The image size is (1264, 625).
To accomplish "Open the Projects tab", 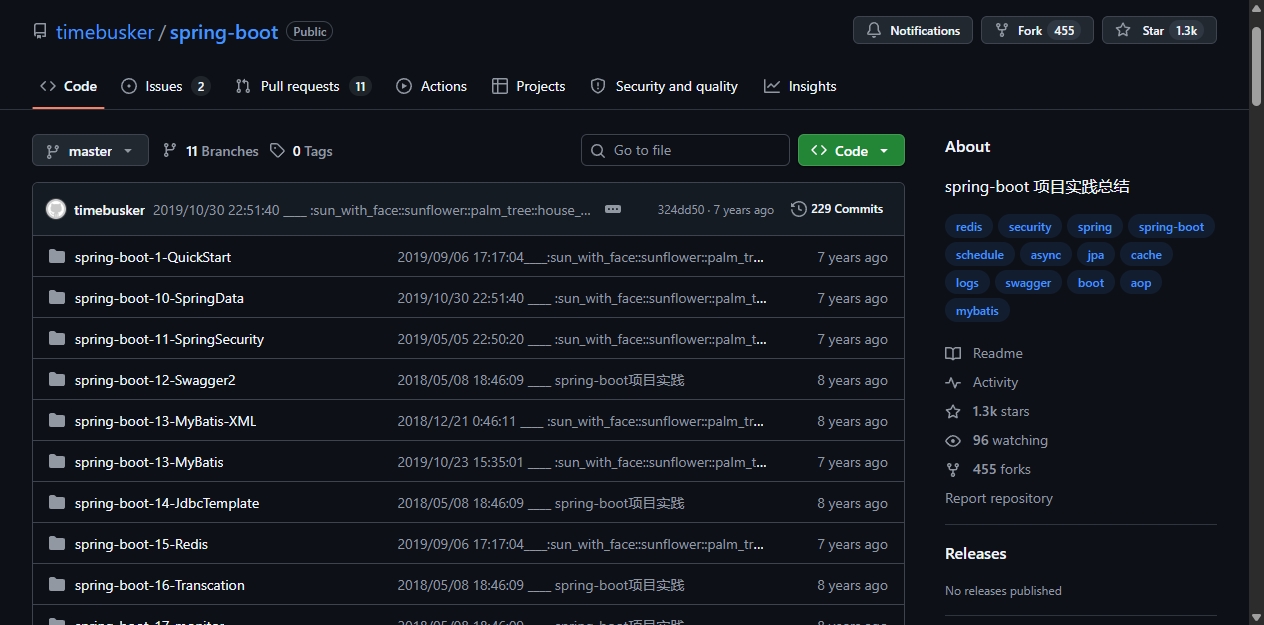I will (529, 86).
